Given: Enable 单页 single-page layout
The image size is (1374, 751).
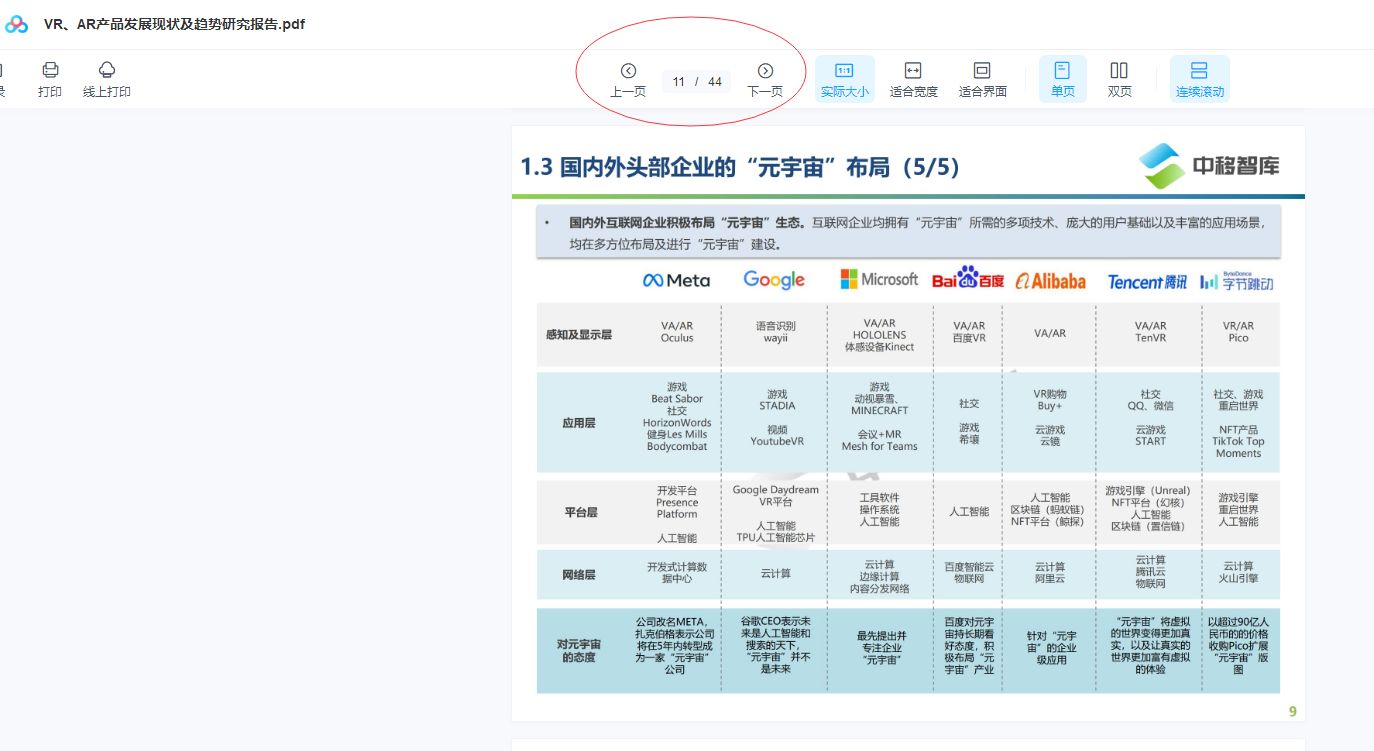Looking at the screenshot, I should tap(1062, 79).
